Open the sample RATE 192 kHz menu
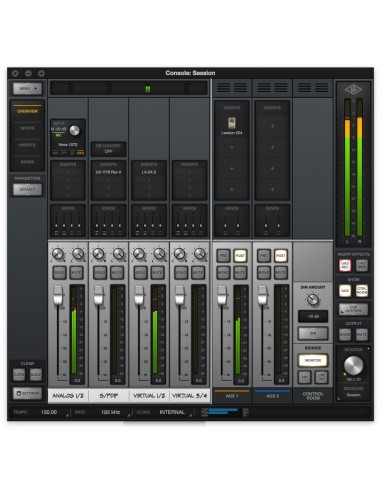 (x=110, y=412)
